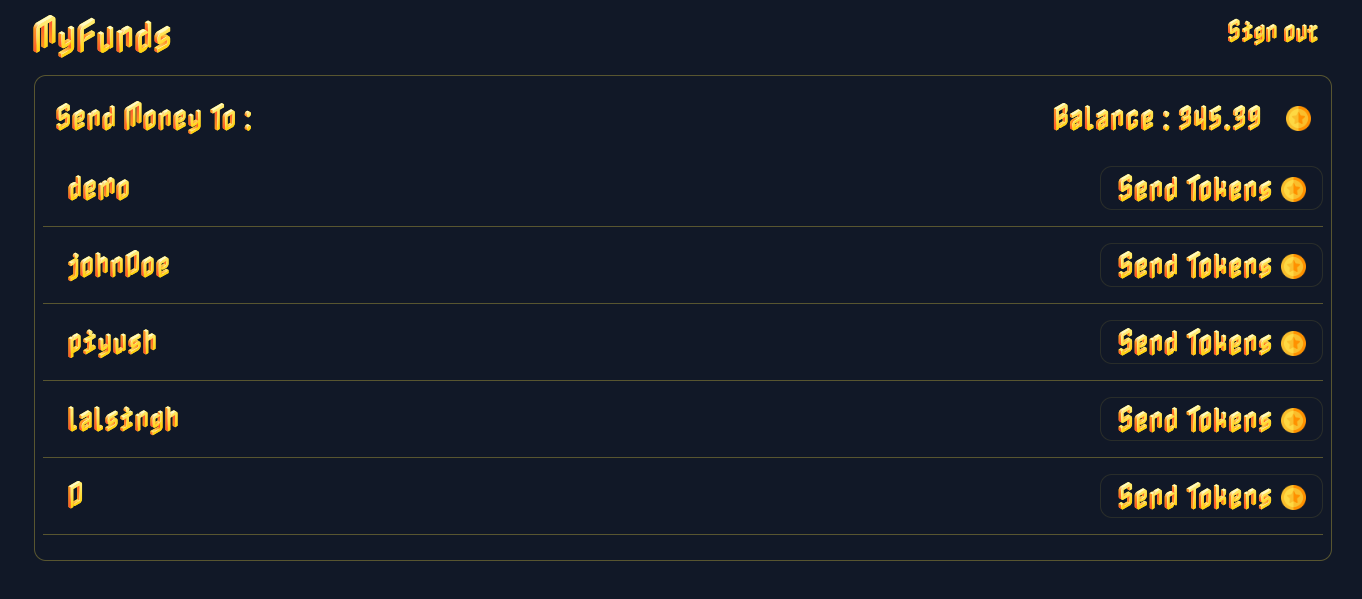The height and width of the screenshot is (599, 1362).
Task: Click the coin icon in user D's Send Tokens button
Action: pos(1293,497)
